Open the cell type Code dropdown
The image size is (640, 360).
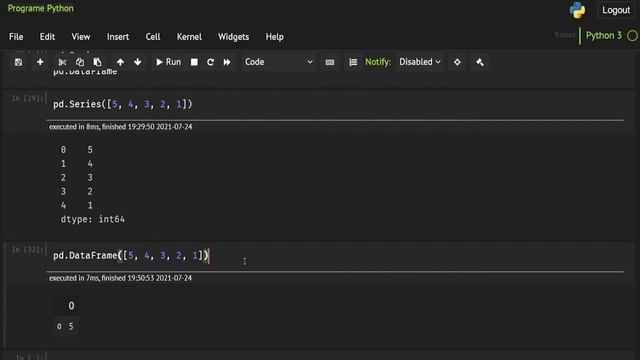[278, 62]
